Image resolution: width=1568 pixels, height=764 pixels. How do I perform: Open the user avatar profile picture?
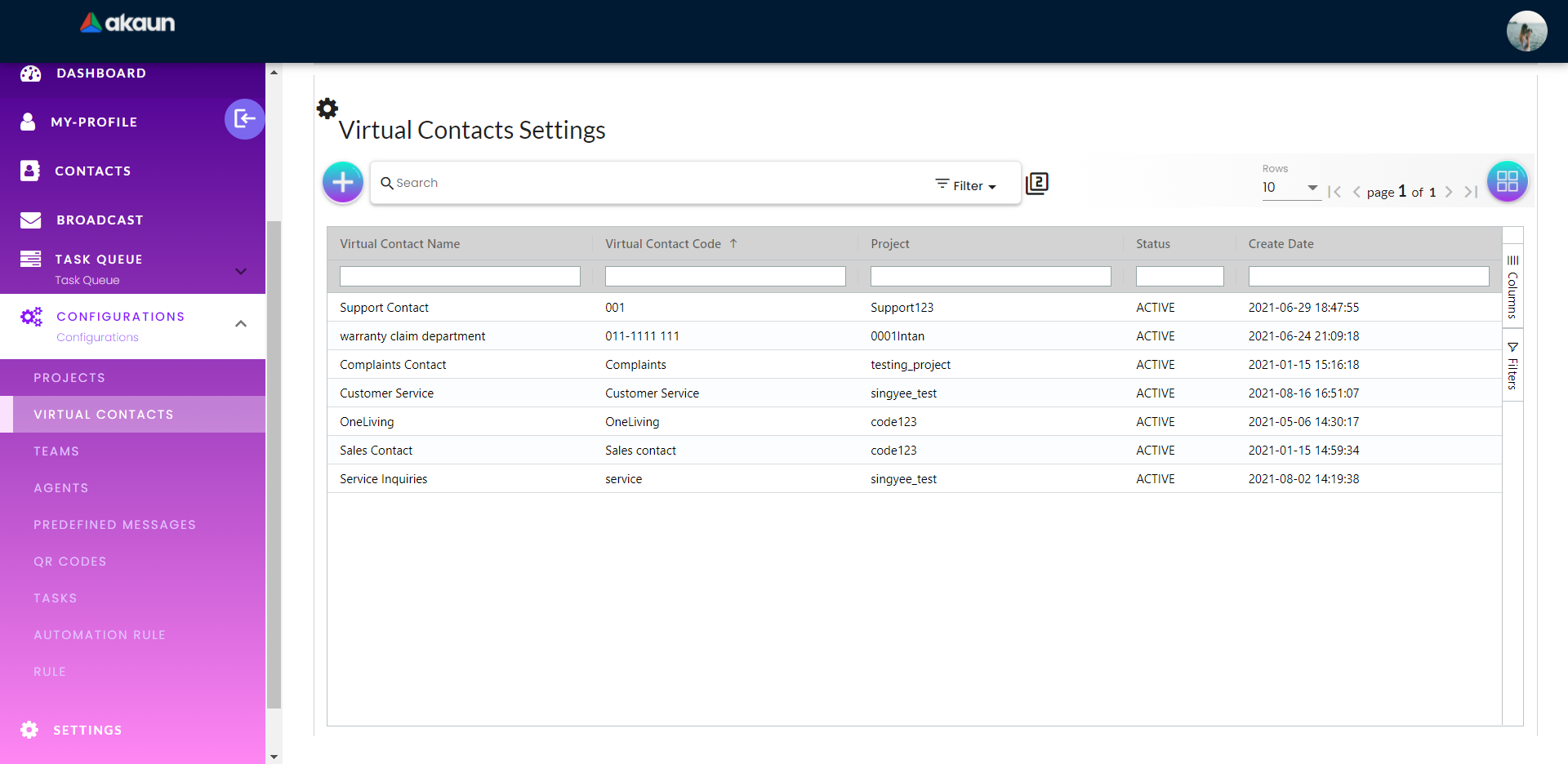[x=1526, y=31]
